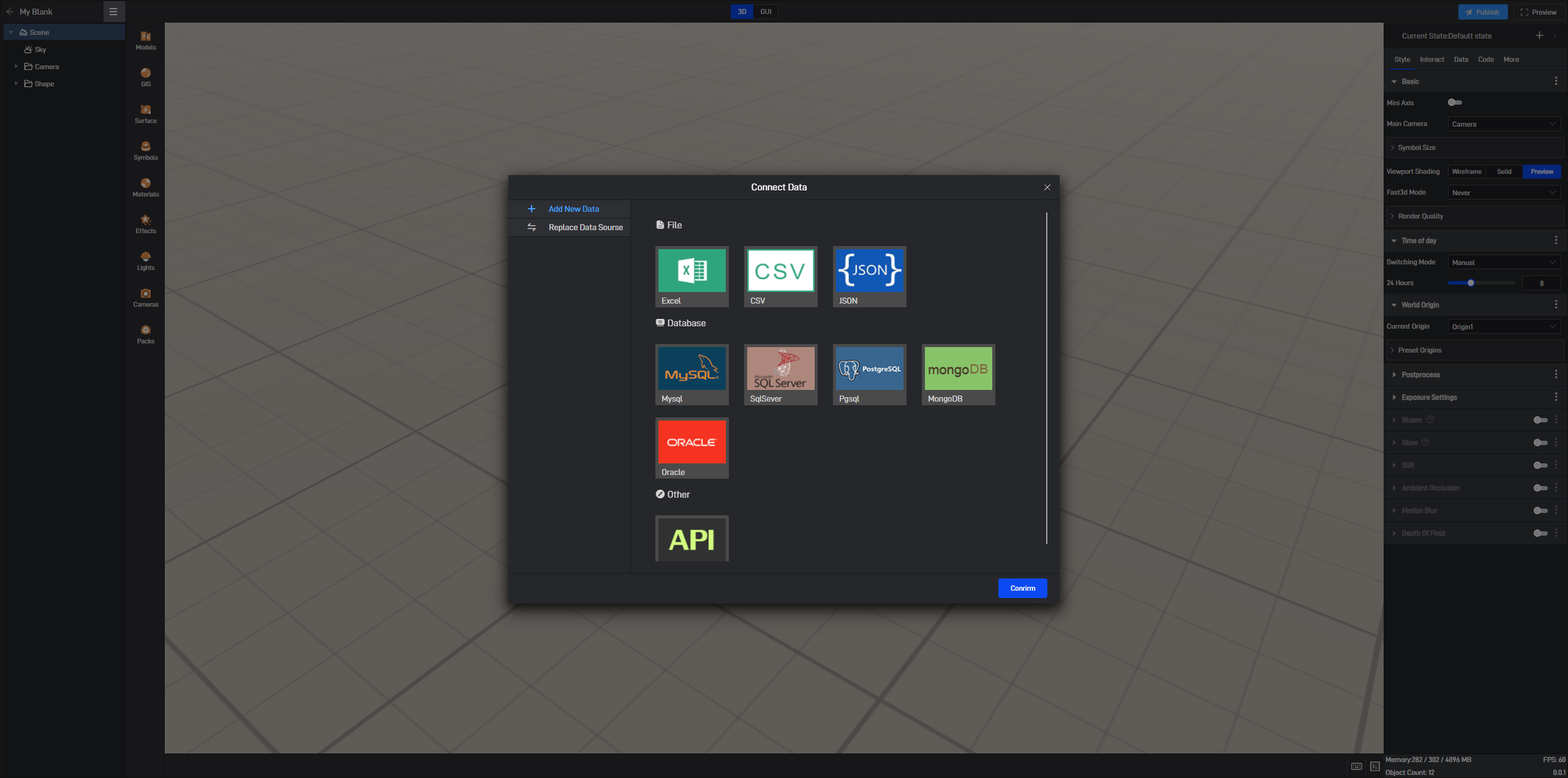
Task: Close the Connect Data dialog
Action: coord(1047,187)
